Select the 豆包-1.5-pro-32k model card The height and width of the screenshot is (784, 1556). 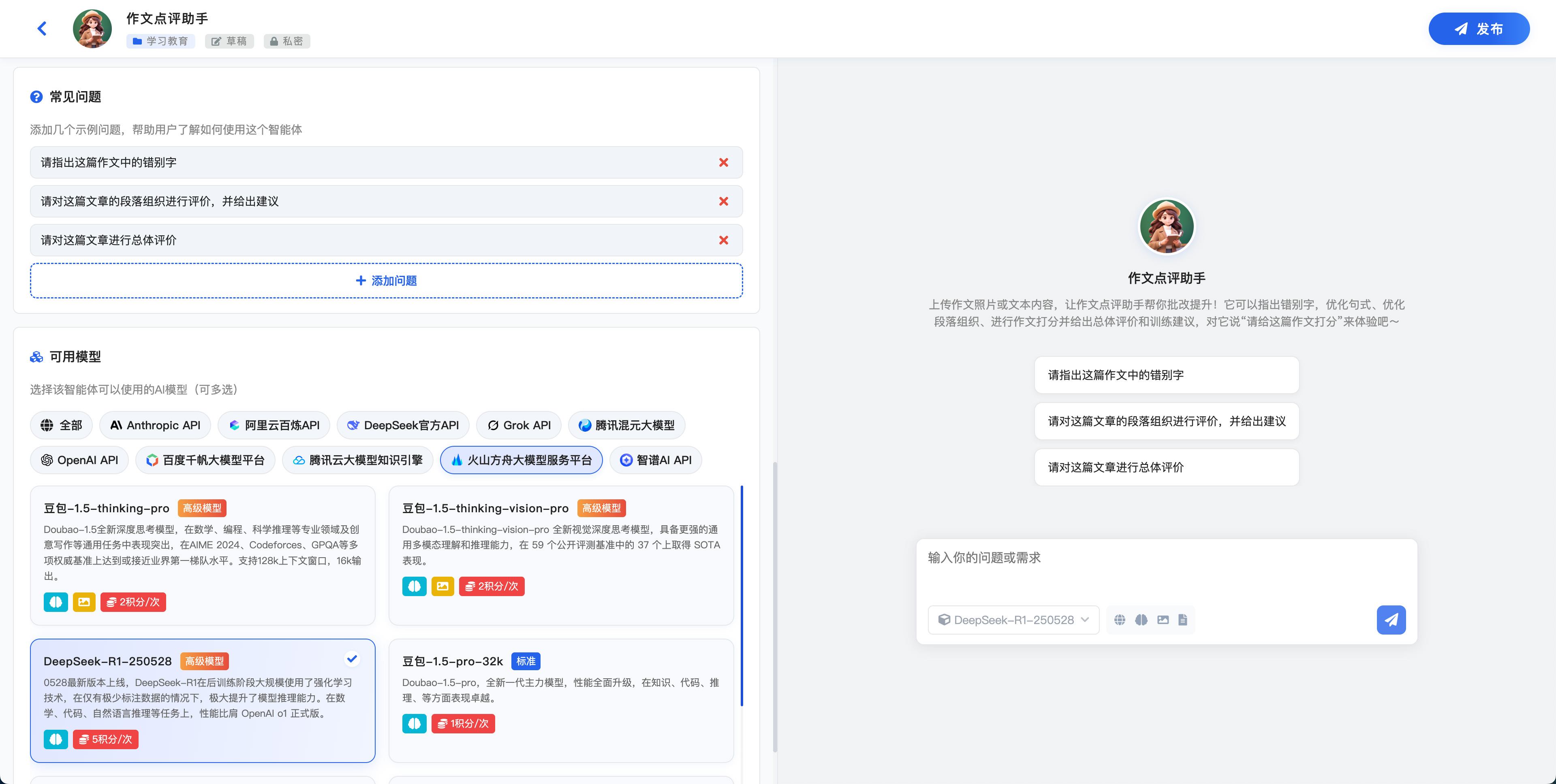coord(561,700)
